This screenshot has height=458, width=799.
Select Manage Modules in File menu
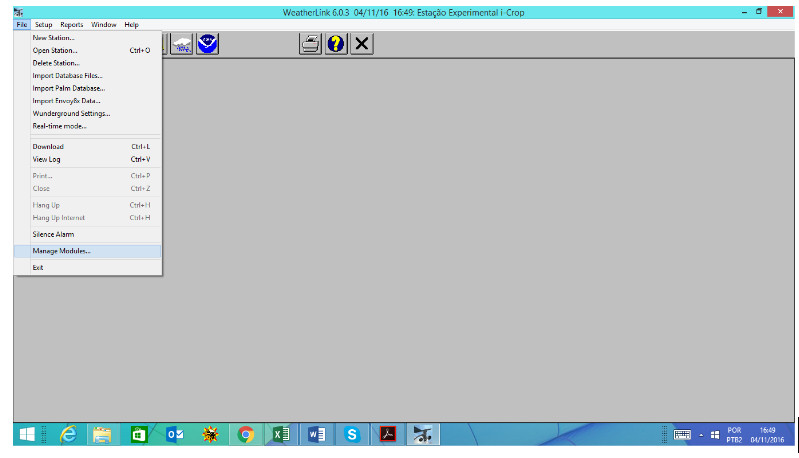[62, 251]
